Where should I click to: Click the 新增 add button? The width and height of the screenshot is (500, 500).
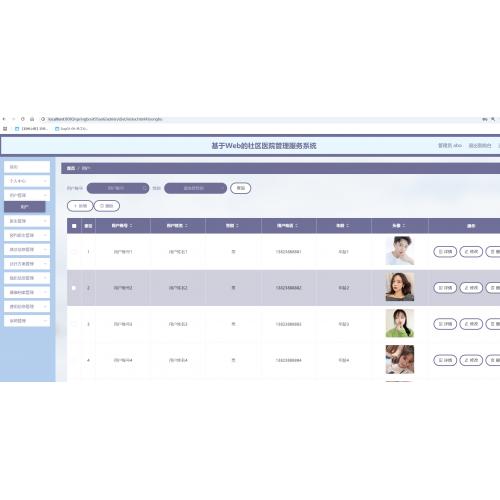pyautogui.click(x=80, y=206)
